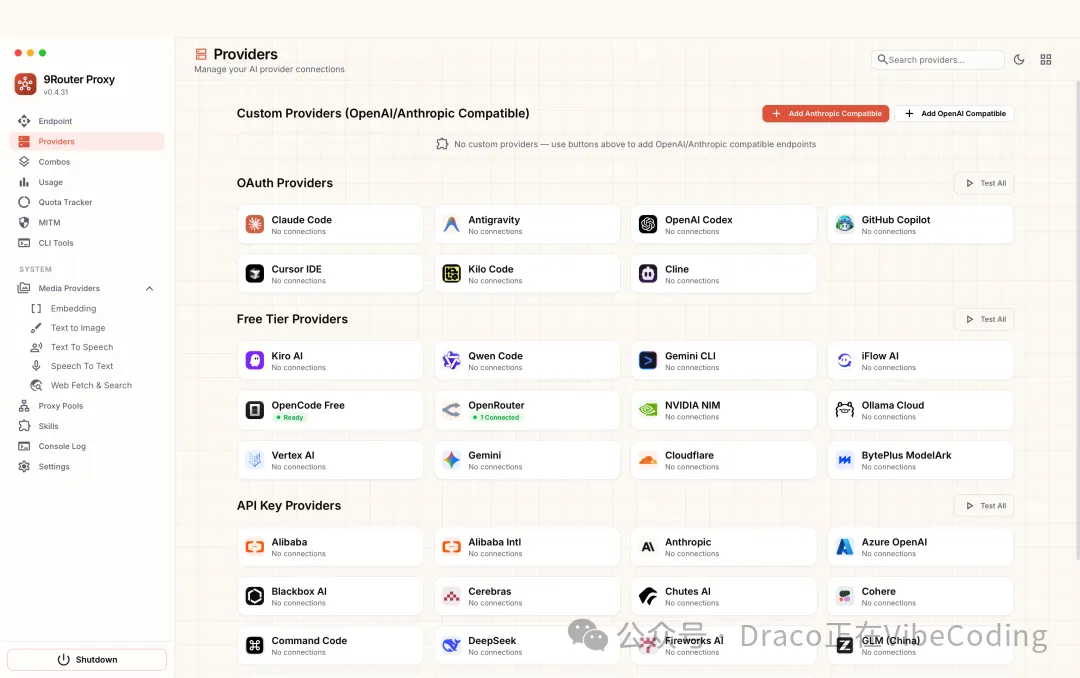Click Test All for OAuth Providers
Image resolution: width=1080 pixels, height=678 pixels.
click(x=984, y=183)
